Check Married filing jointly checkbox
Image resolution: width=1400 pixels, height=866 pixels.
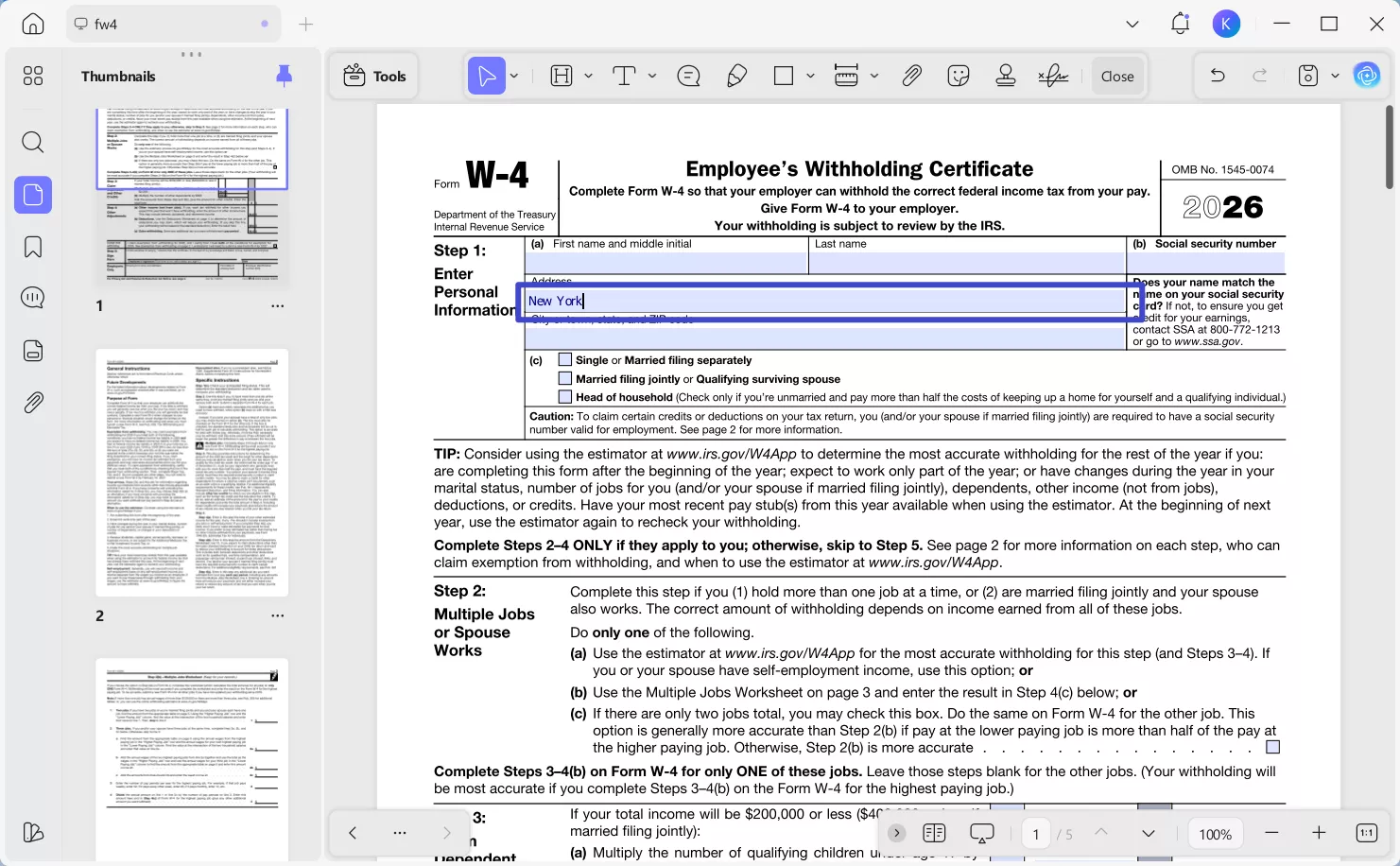click(x=565, y=378)
